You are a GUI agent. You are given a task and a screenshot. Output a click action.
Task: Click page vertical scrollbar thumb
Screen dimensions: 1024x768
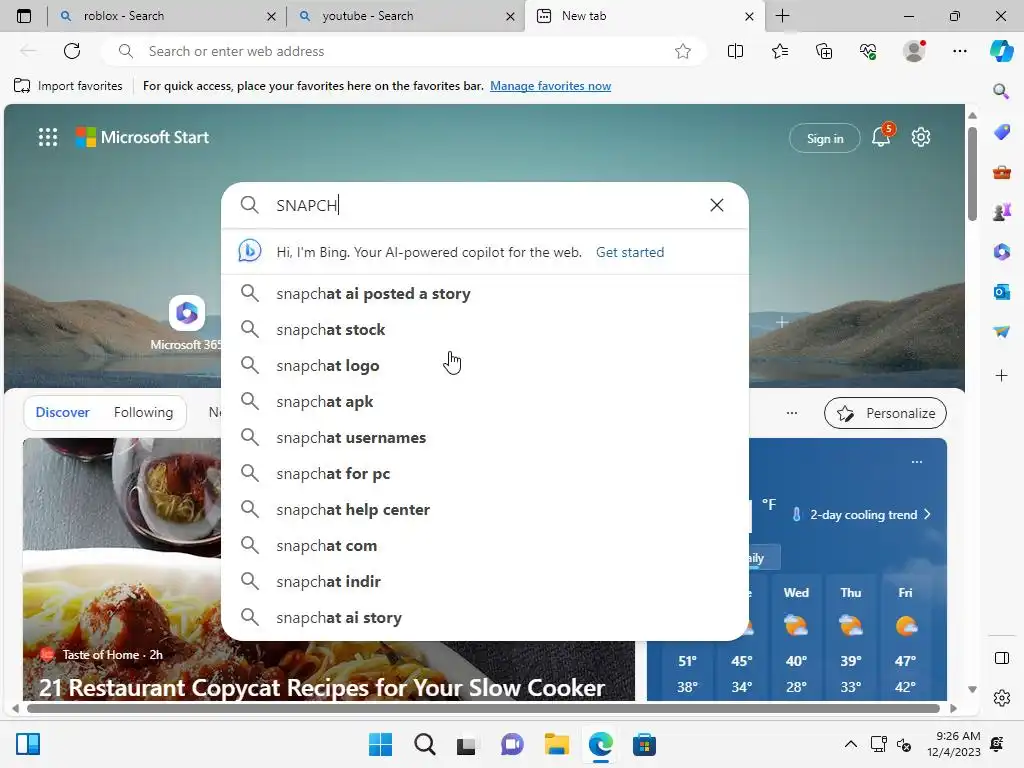point(972,174)
